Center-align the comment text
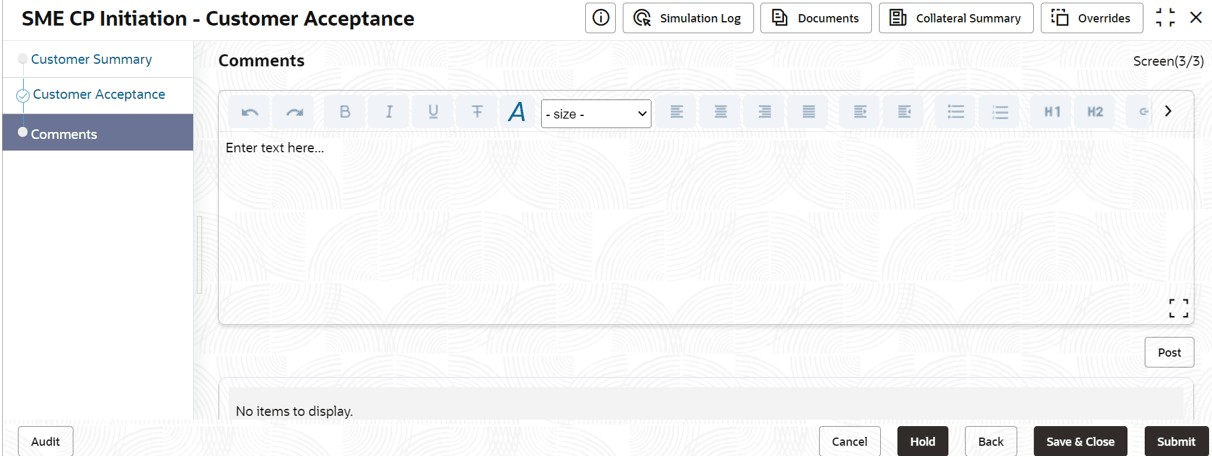Viewport: 1212px width, 457px height. pos(720,112)
